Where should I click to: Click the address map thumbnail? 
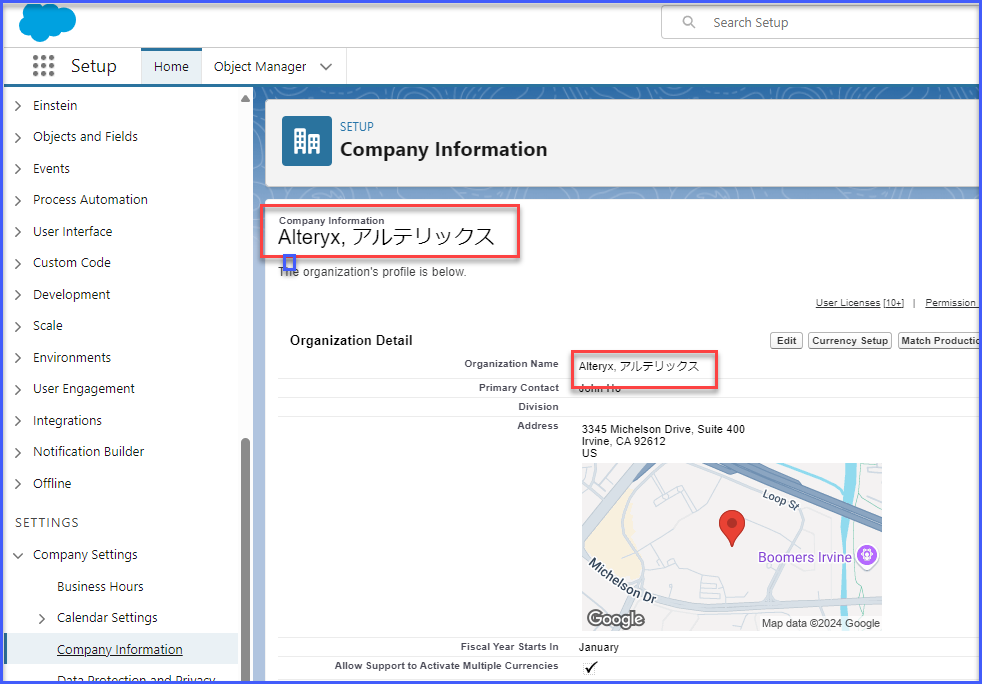(731, 547)
